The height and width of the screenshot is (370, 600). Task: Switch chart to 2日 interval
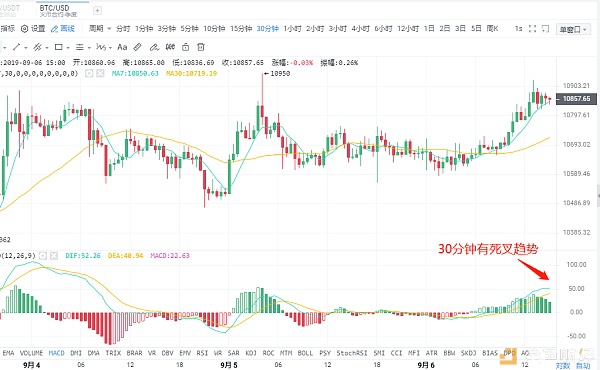[x=445, y=29]
